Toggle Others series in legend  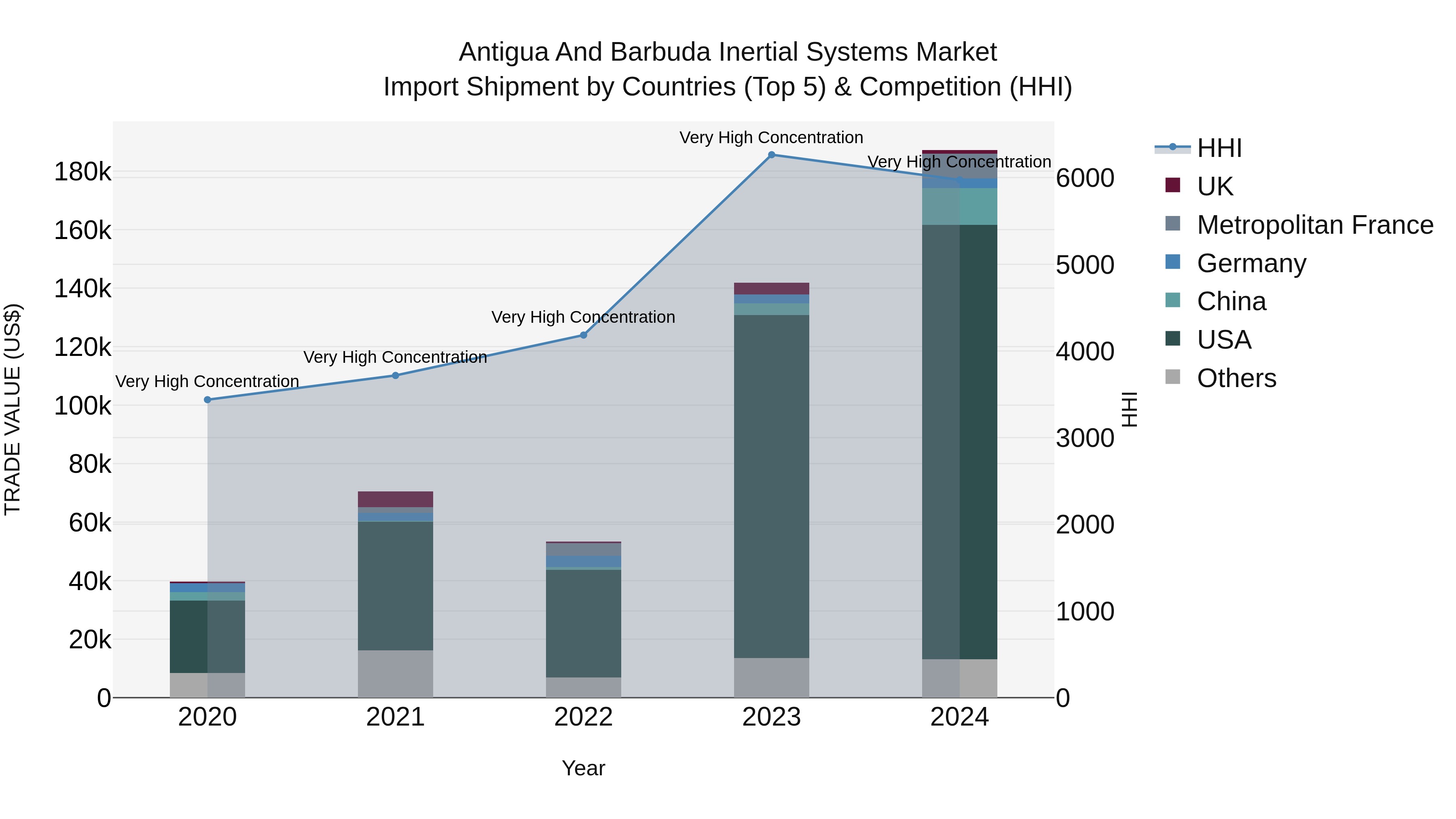click(1220, 378)
